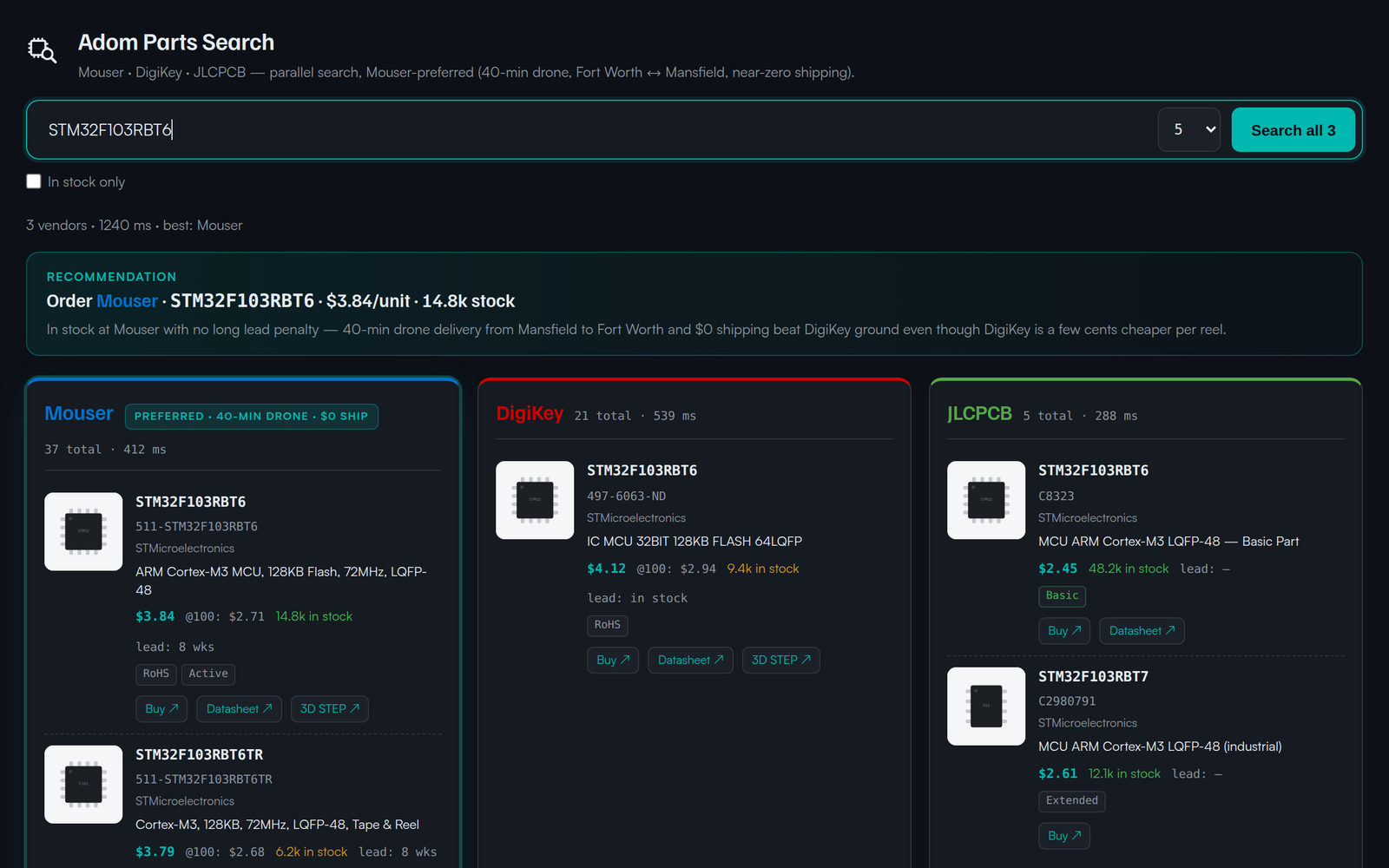Click the 511-STM32F103RBT6TR part number
The width and height of the screenshot is (1389, 868).
click(x=204, y=779)
